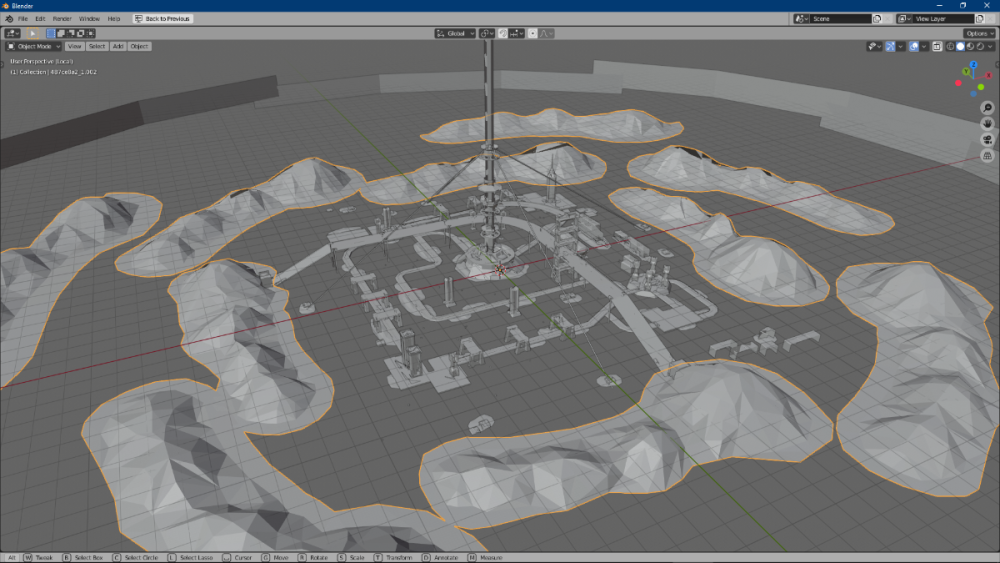Click the blue Z axis gizmo circle
Viewport: 1000px width, 563px height.
click(972, 66)
